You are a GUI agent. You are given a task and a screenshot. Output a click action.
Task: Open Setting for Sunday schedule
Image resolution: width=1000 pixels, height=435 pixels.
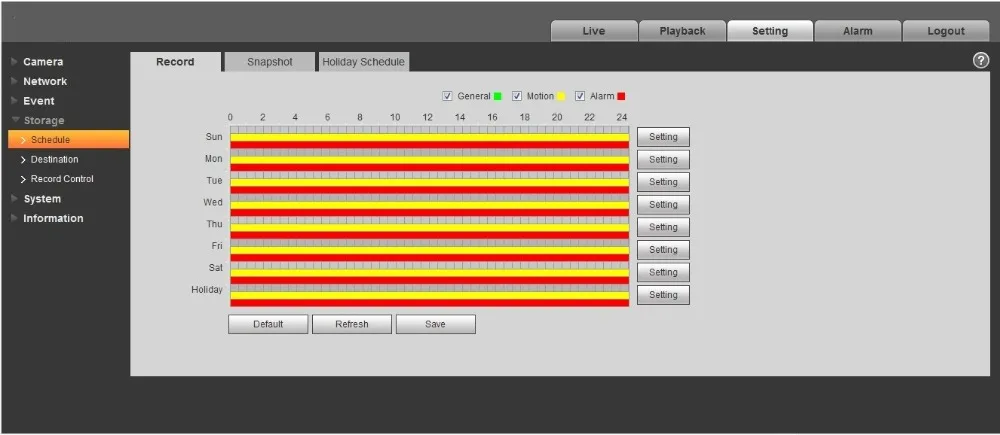663,137
